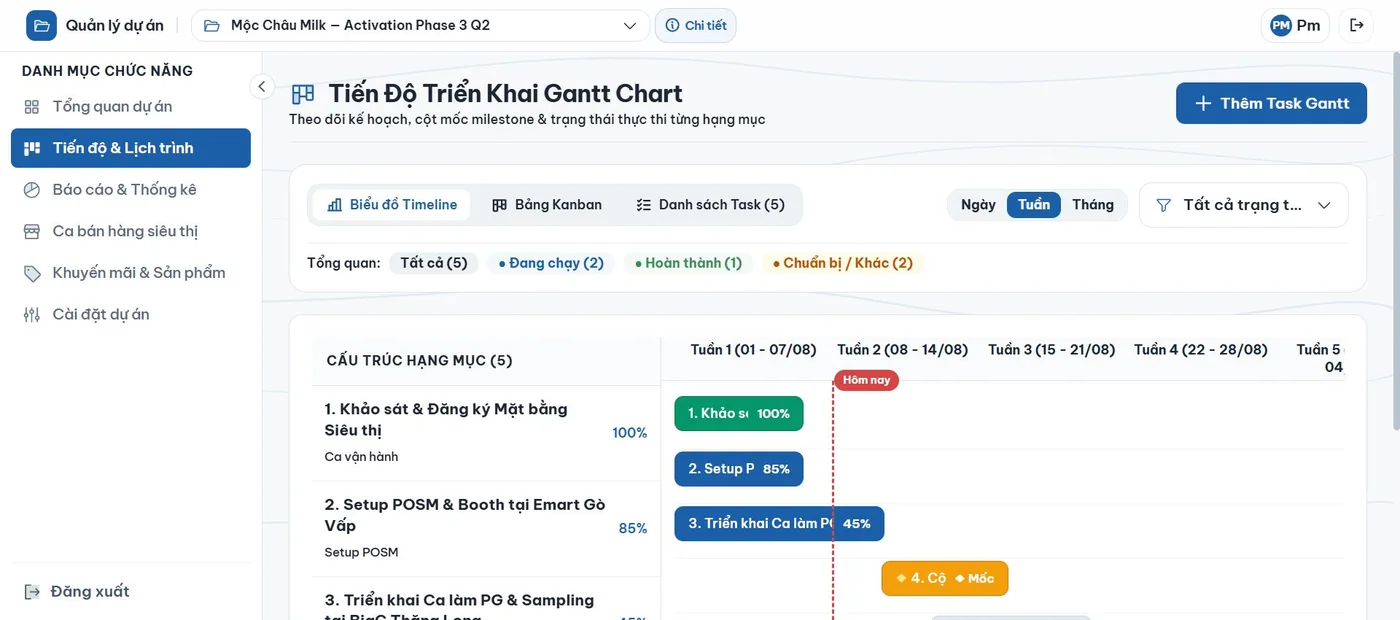The width and height of the screenshot is (1400, 620).
Task: Click the Ca vận hành label
Action: tap(362, 457)
